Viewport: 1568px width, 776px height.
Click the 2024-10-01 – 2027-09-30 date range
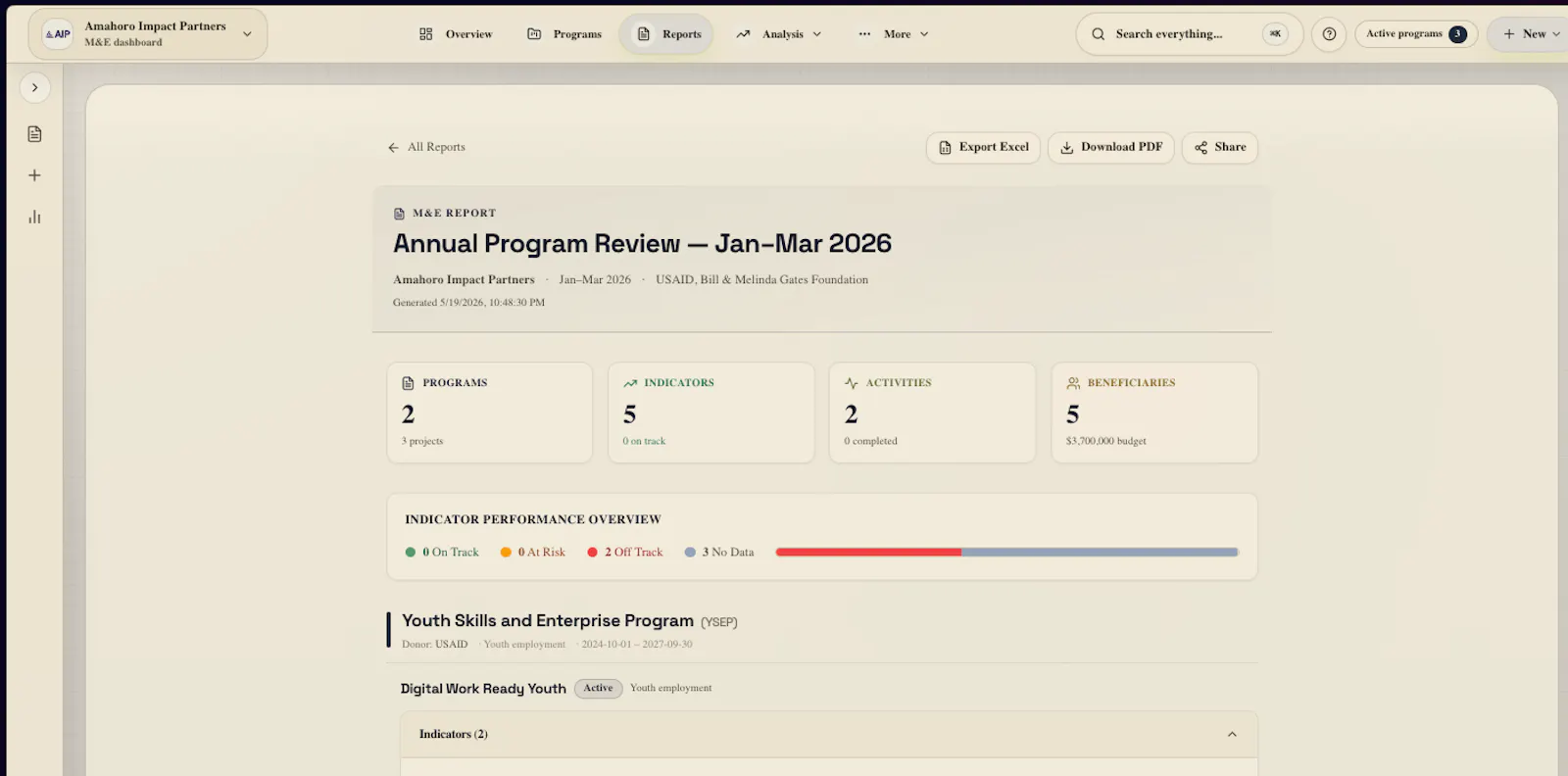[636, 645]
